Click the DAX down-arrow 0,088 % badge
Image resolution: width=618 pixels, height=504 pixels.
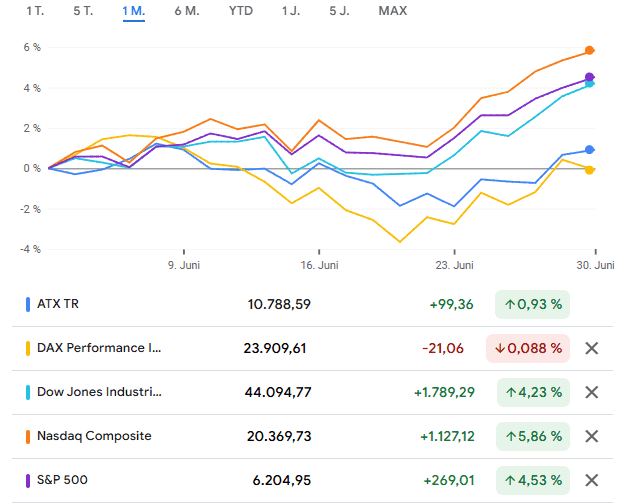click(x=528, y=348)
